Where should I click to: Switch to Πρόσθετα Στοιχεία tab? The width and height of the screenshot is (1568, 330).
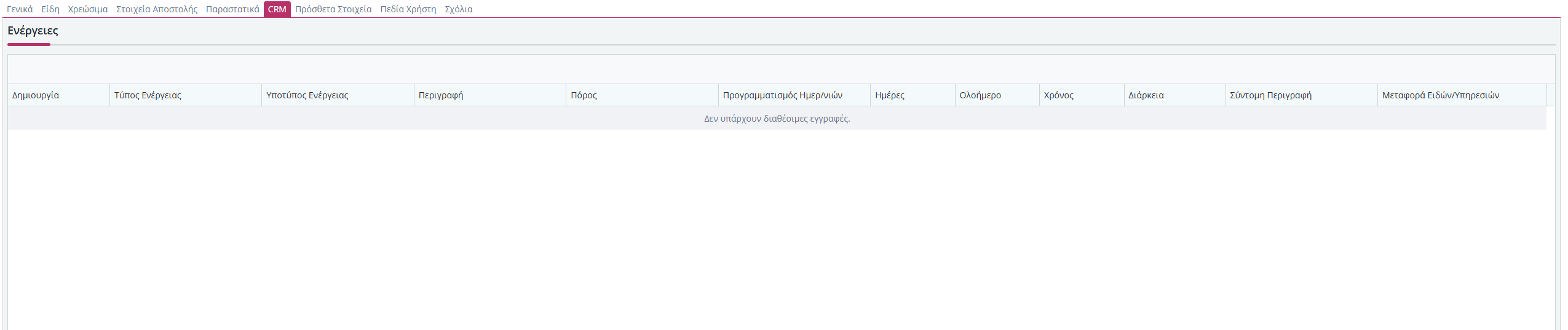[x=333, y=9]
